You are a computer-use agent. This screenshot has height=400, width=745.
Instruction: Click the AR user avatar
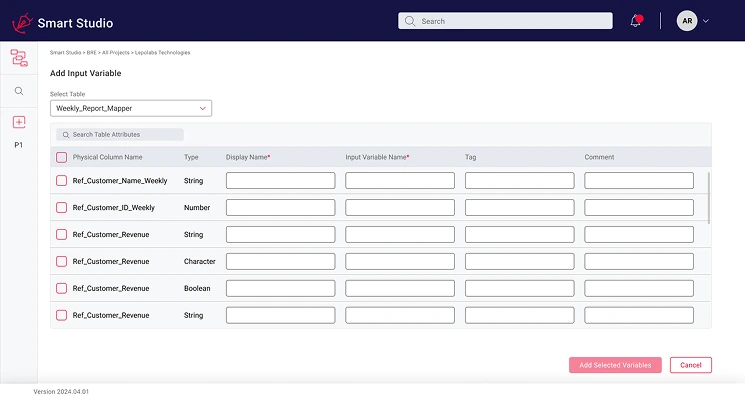point(687,21)
